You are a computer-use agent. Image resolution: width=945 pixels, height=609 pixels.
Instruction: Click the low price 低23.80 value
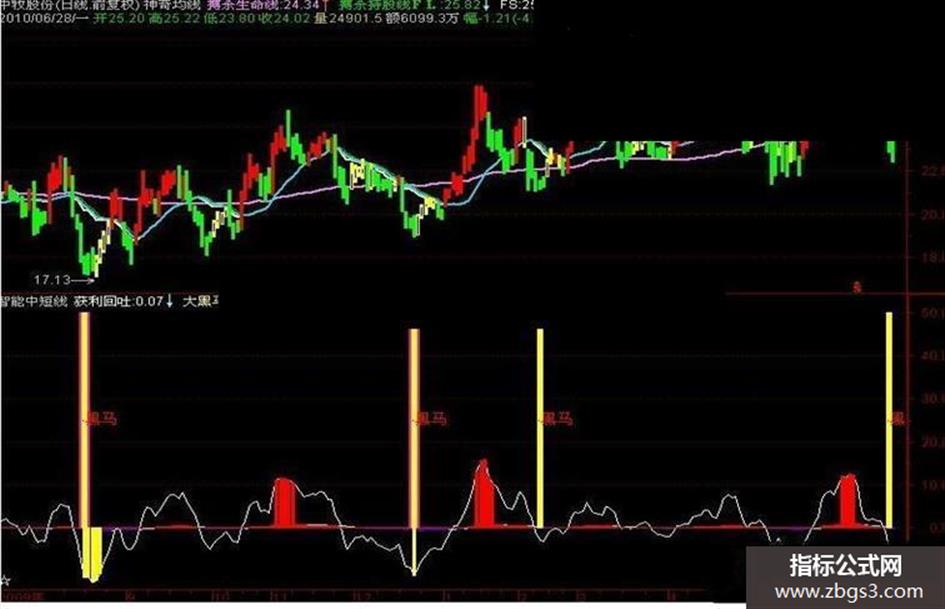[x=230, y=18]
